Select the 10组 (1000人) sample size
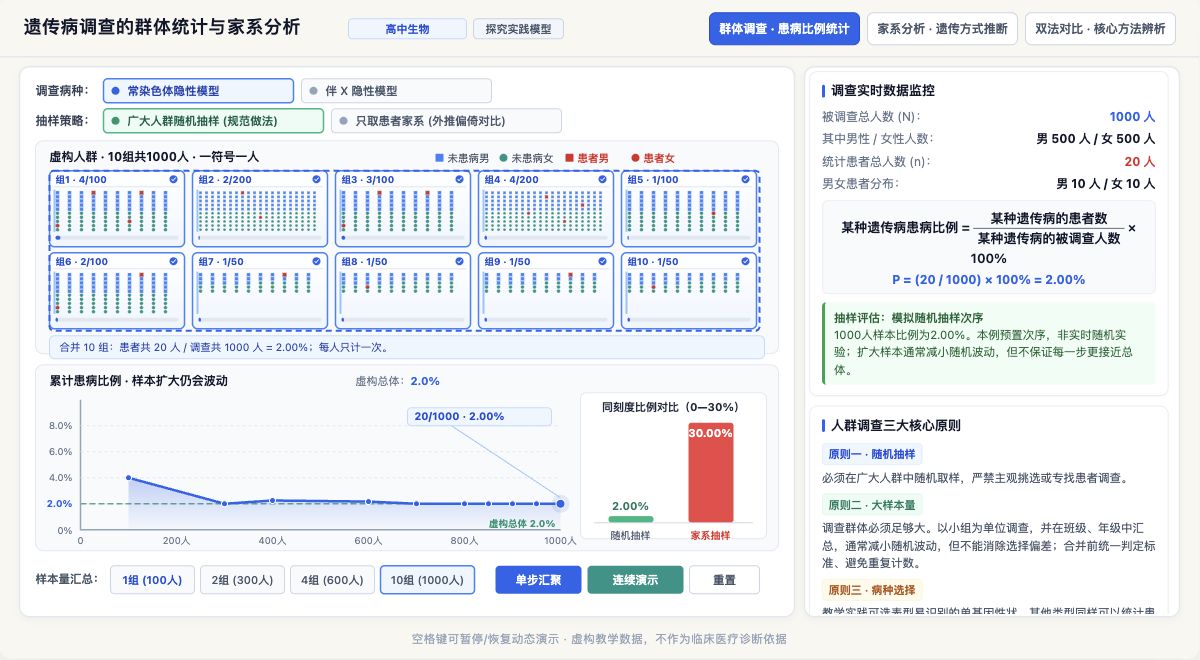The width and height of the screenshot is (1200, 660). 427,580
